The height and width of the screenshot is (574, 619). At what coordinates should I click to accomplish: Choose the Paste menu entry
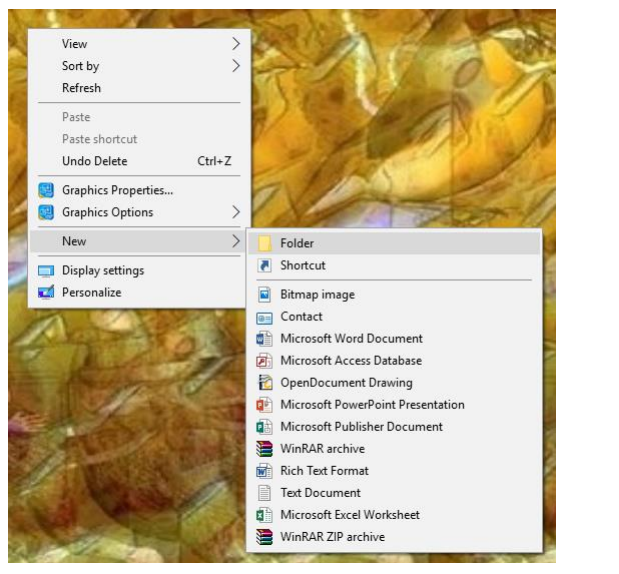click(x=139, y=117)
